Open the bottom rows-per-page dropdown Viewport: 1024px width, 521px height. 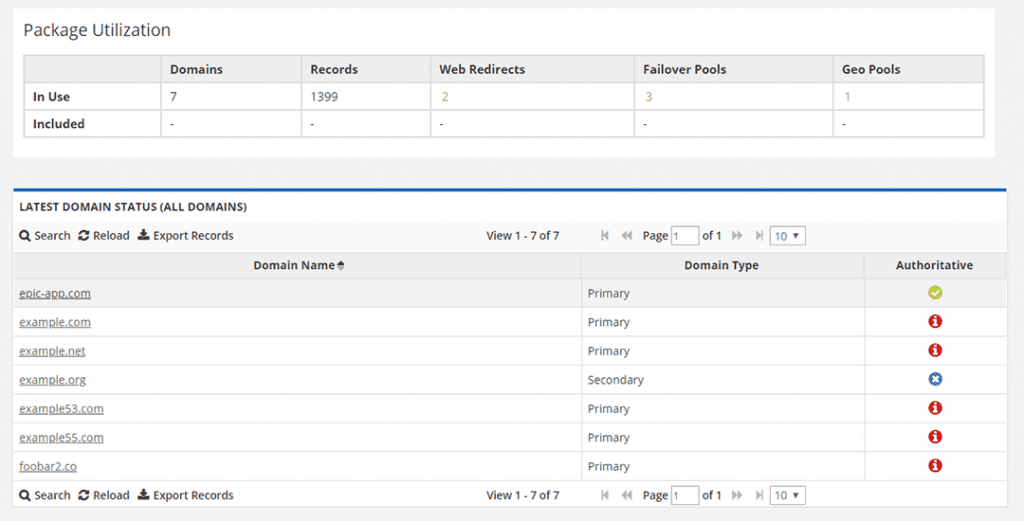[x=788, y=496]
